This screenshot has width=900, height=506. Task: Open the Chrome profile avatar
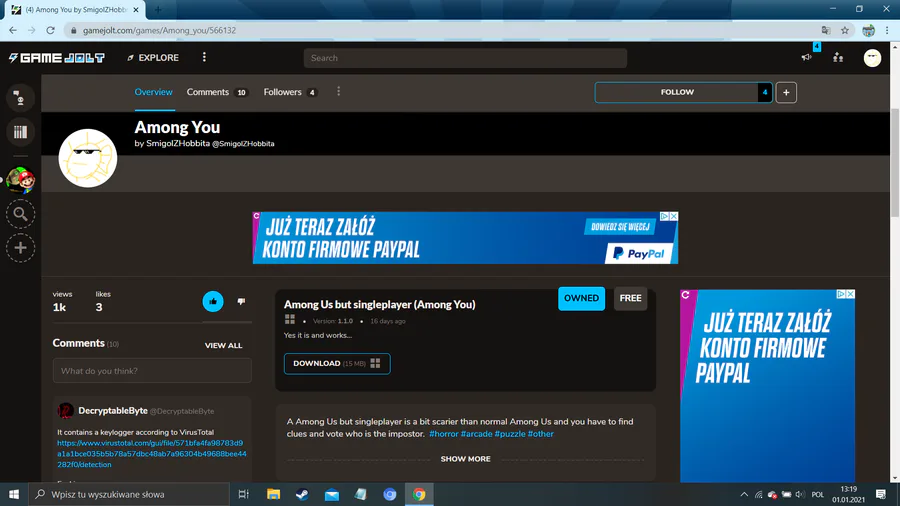click(868, 30)
